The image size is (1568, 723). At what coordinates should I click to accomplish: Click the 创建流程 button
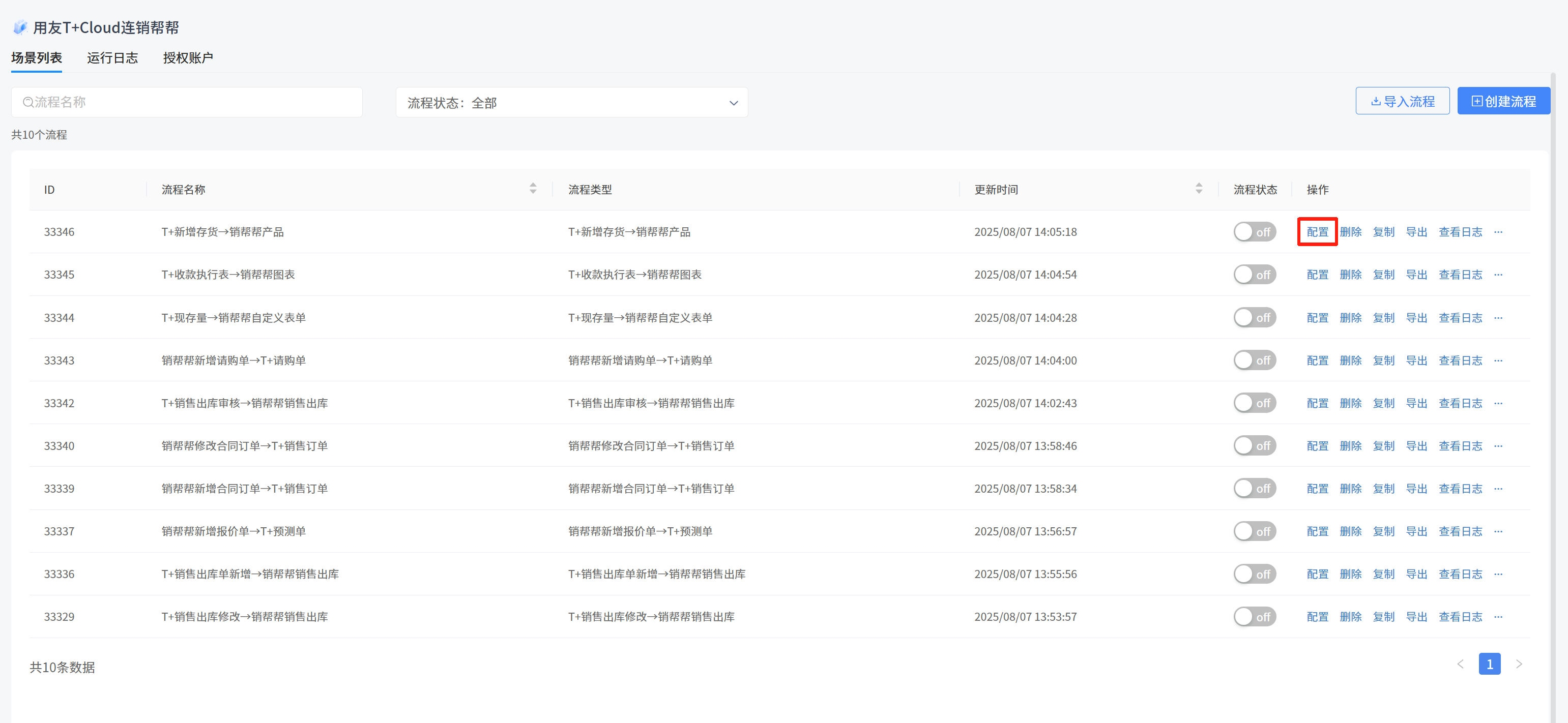click(1503, 101)
